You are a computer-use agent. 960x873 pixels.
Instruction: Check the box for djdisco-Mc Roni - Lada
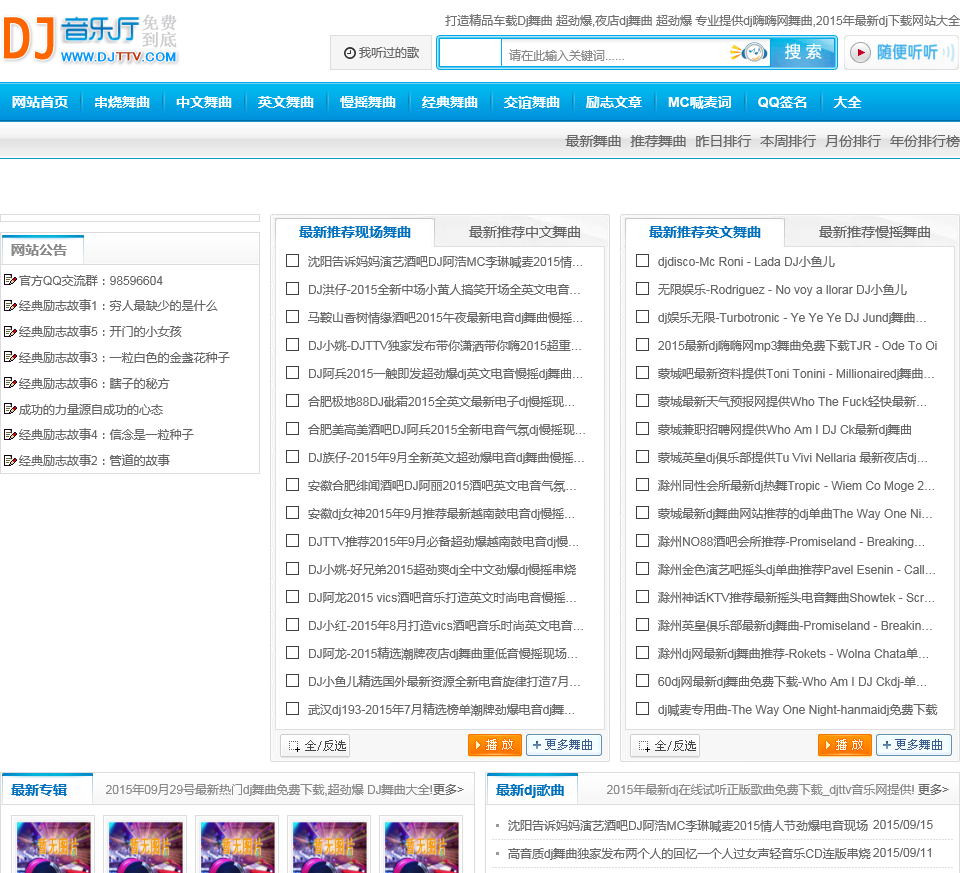(x=642, y=261)
